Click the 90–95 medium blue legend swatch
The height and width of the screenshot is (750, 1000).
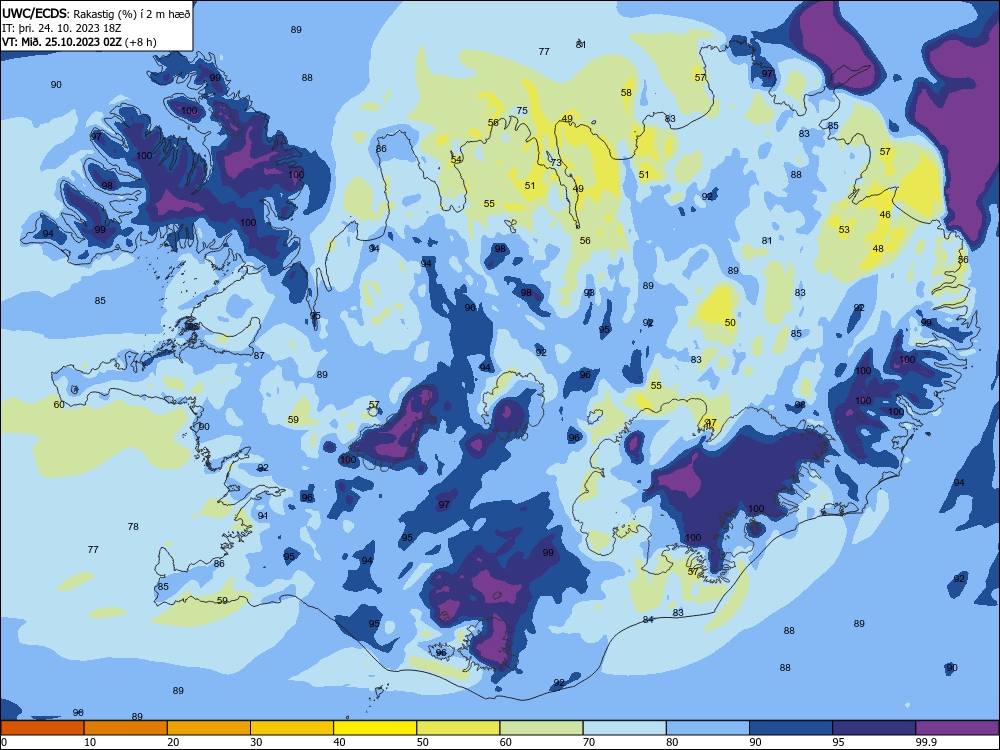pos(791,728)
